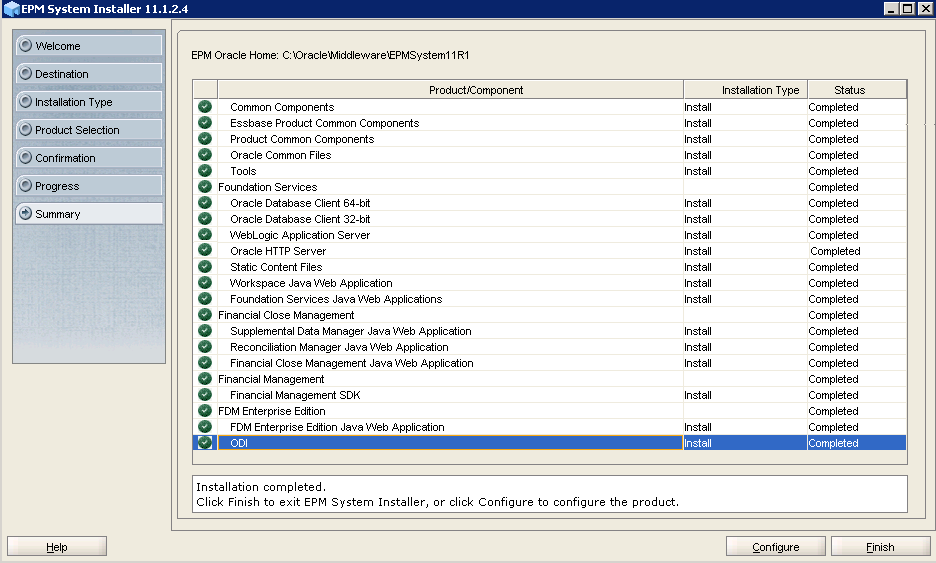Viewport: 936px width, 563px height.
Task: Close the EPM System Installer window
Action: (924, 8)
